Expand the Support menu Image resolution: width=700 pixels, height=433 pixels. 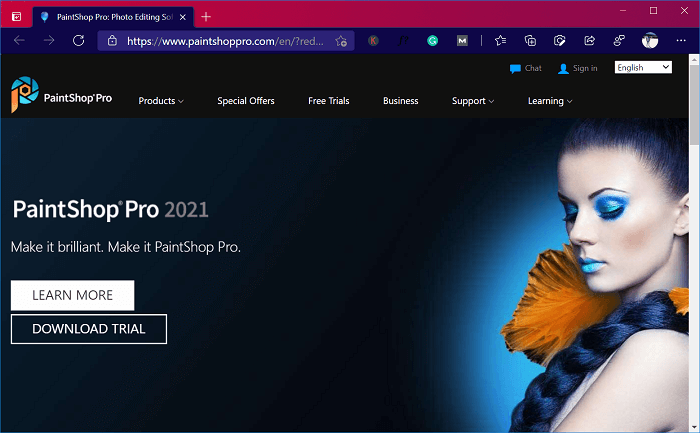tap(473, 101)
